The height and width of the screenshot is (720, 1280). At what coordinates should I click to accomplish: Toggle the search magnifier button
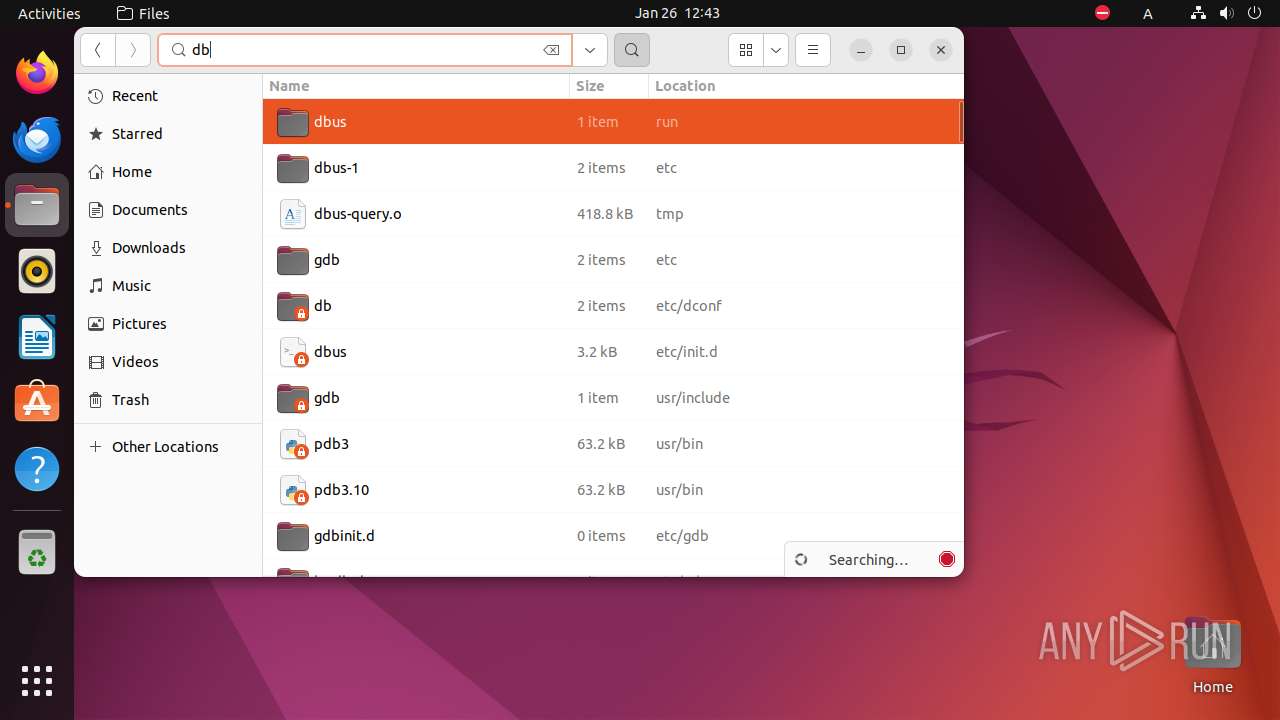pos(632,50)
